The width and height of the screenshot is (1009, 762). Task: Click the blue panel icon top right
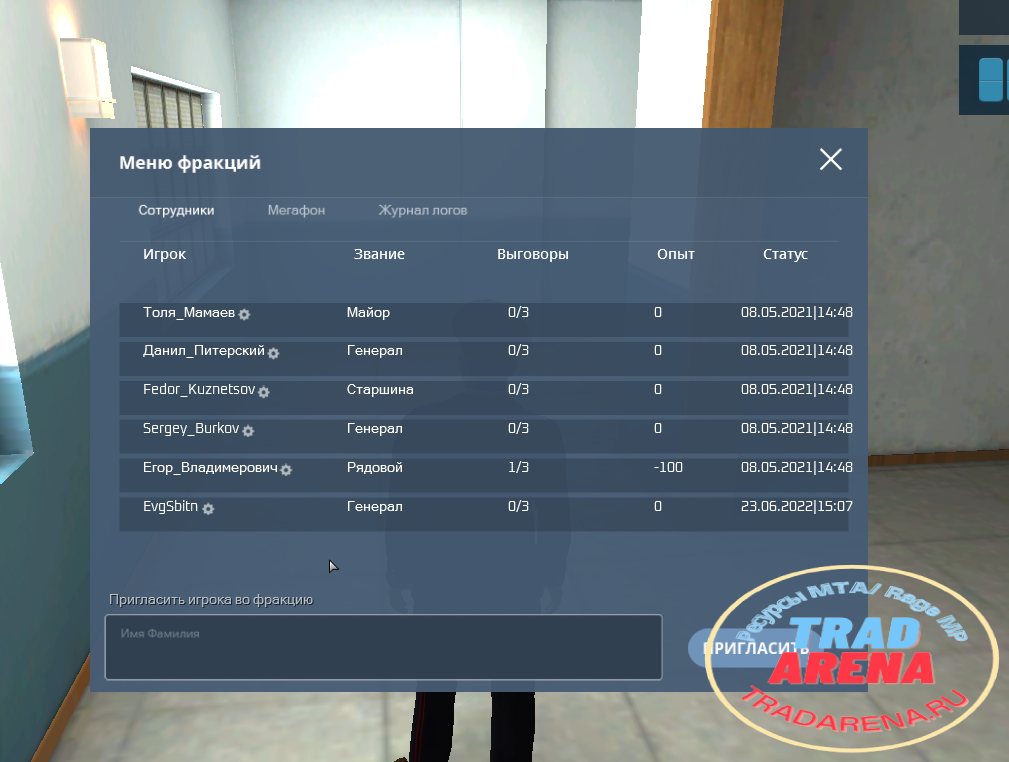coord(992,80)
